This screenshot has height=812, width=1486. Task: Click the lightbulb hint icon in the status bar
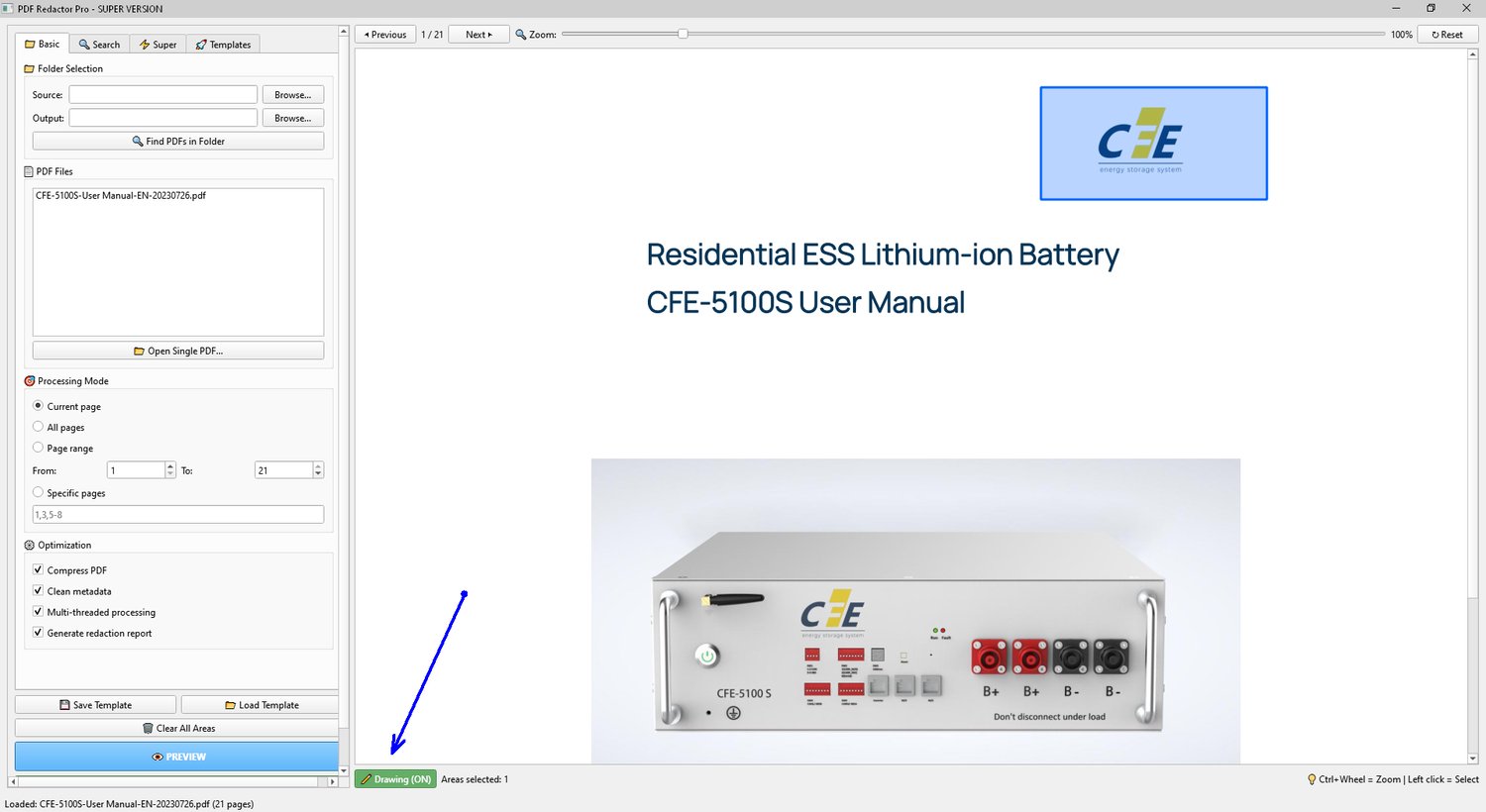tap(1312, 779)
